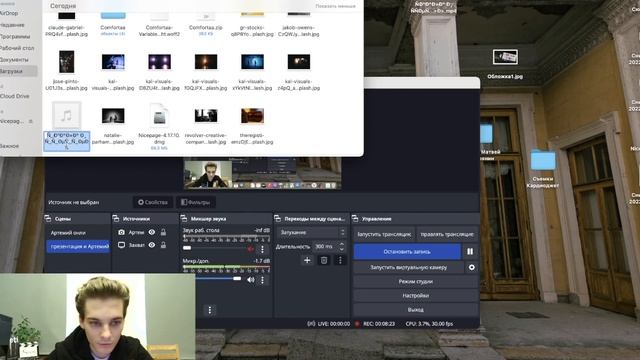Screen dimensions: 640x360
Task: Open the audio mixer panel menu dots
Action: [210, 310]
